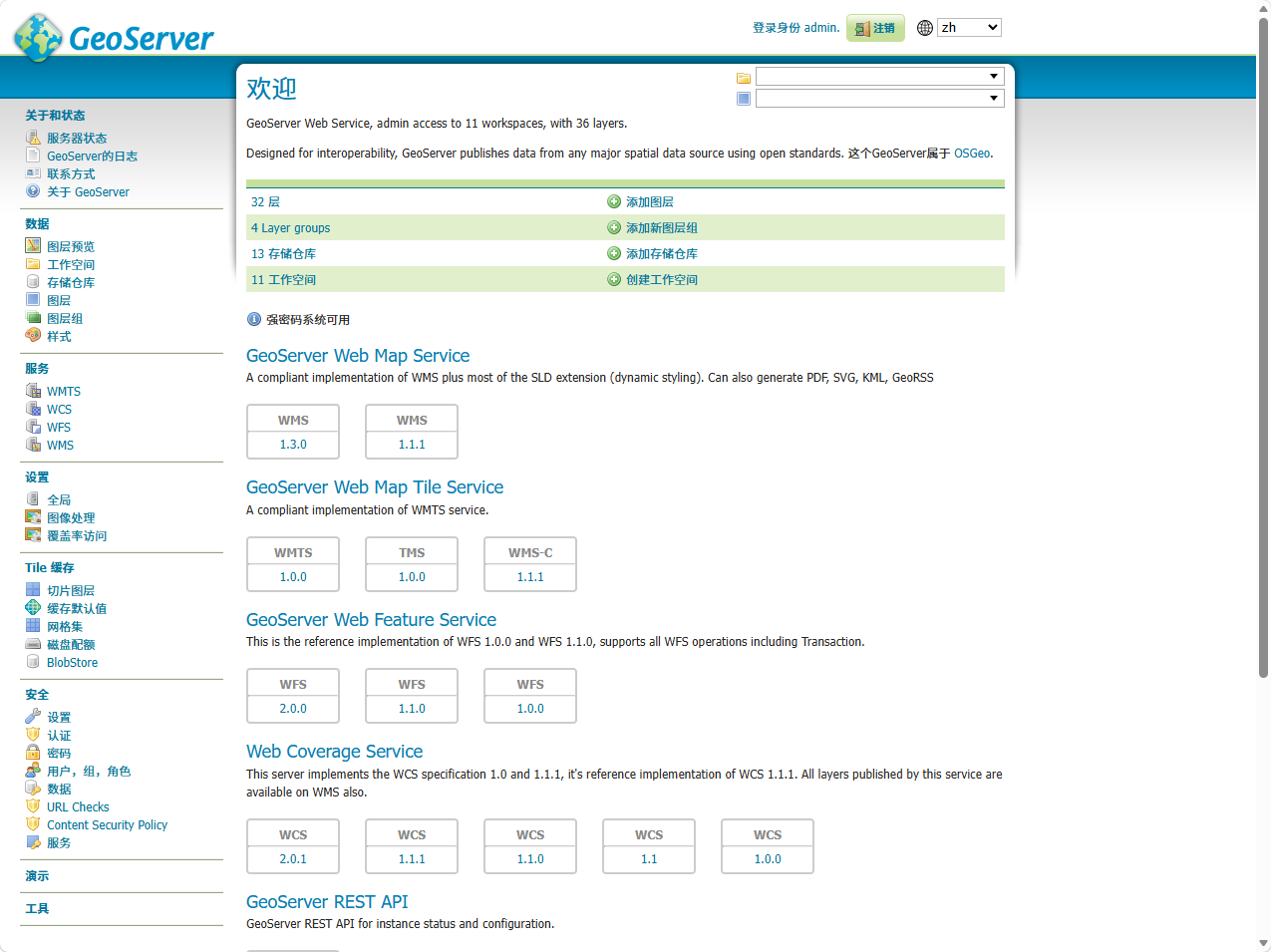Click the 联系方式 icon in sidebar
The height and width of the screenshot is (952, 1271).
pyautogui.click(x=33, y=173)
